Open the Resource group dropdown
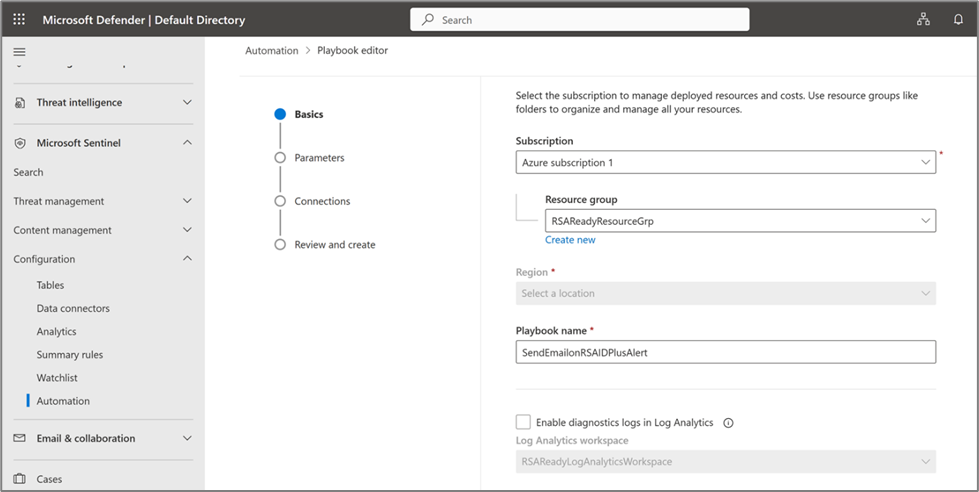The height and width of the screenshot is (492, 979). tap(740, 221)
